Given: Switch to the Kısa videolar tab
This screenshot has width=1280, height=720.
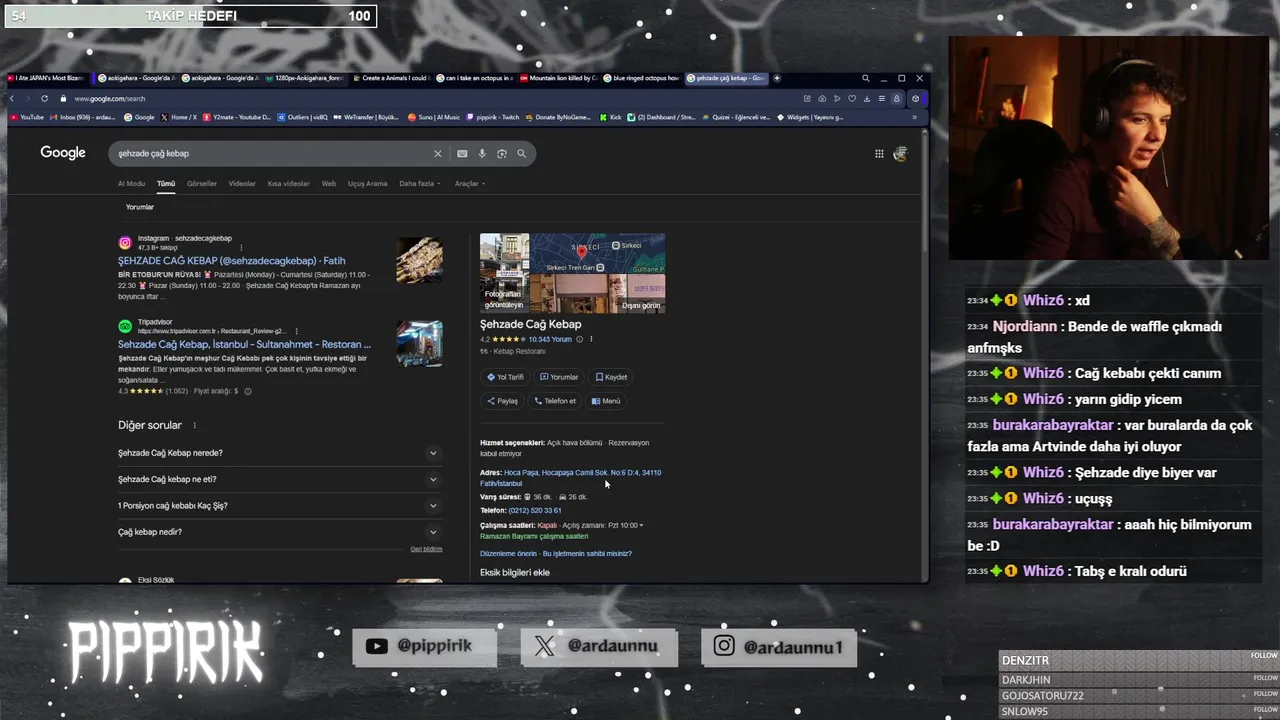Looking at the screenshot, I should (x=288, y=183).
